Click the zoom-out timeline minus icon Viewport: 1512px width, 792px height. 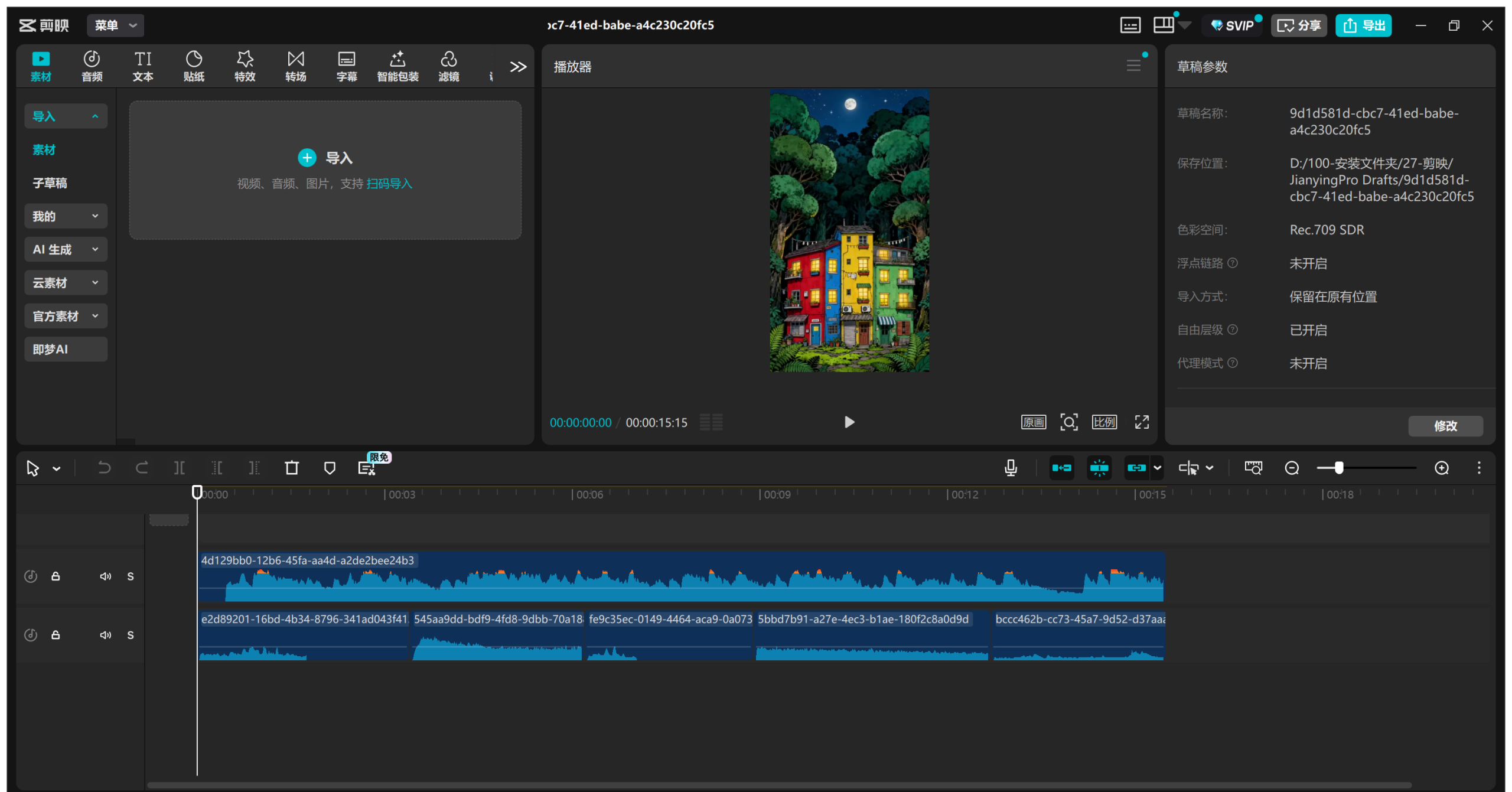[1292, 468]
